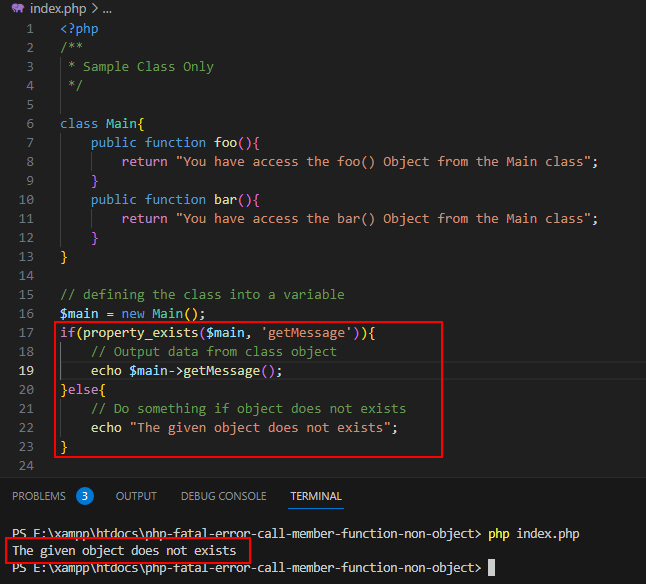Click the problems count badge showing 3
This screenshot has height=584, width=646.
85,496
